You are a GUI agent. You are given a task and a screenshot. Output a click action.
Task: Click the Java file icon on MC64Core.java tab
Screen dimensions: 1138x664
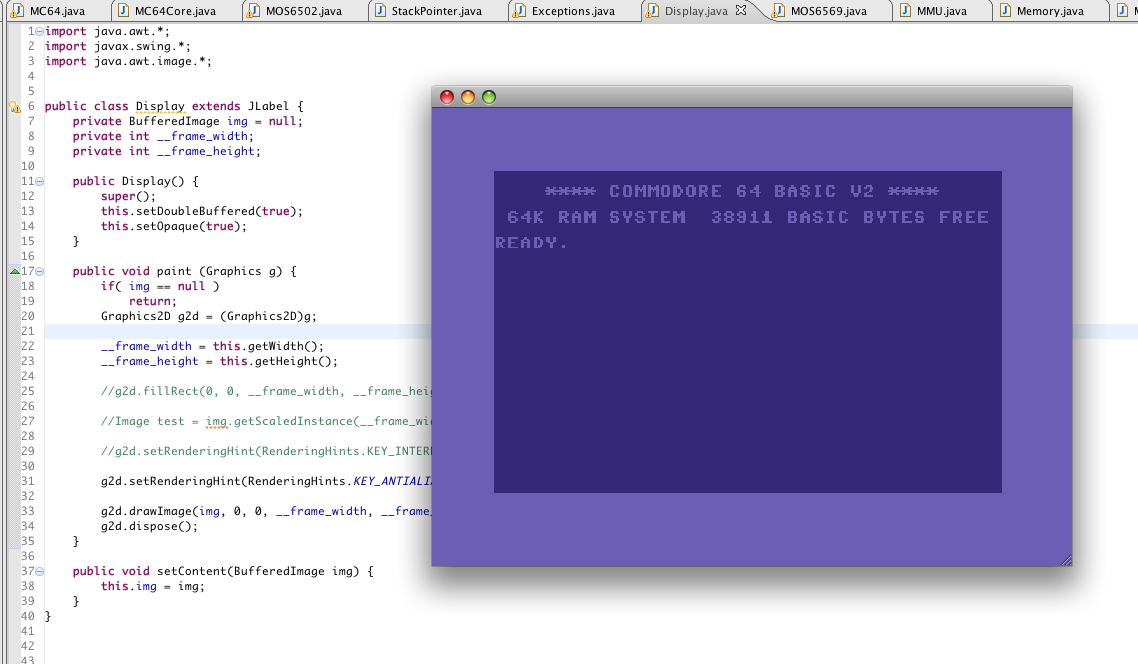coord(123,10)
